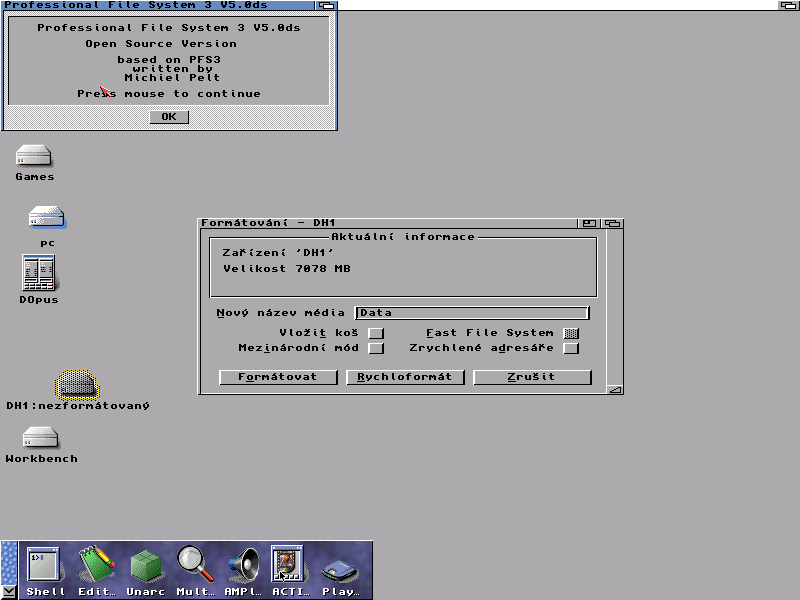
Task: Open the Multiview magnifier icon
Action: [x=194, y=566]
